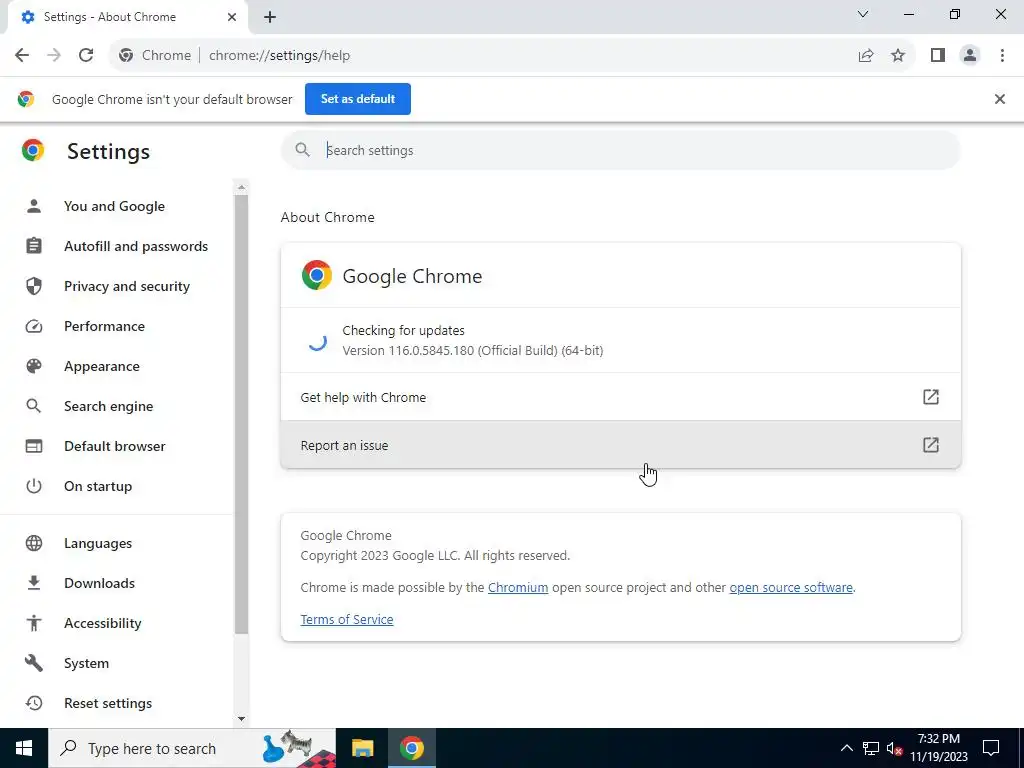This screenshot has width=1024, height=768.
Task: Bookmark this tab with the star icon
Action: click(898, 56)
